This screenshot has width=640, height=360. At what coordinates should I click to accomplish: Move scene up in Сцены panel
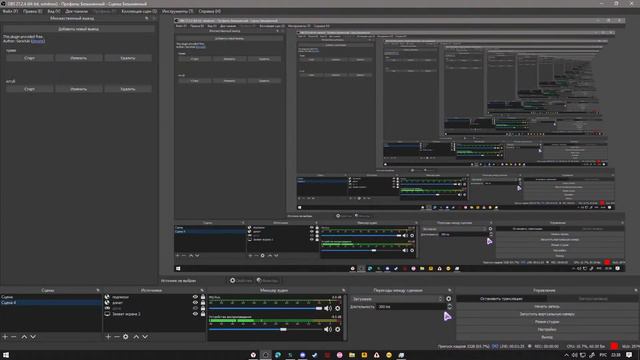point(24,337)
